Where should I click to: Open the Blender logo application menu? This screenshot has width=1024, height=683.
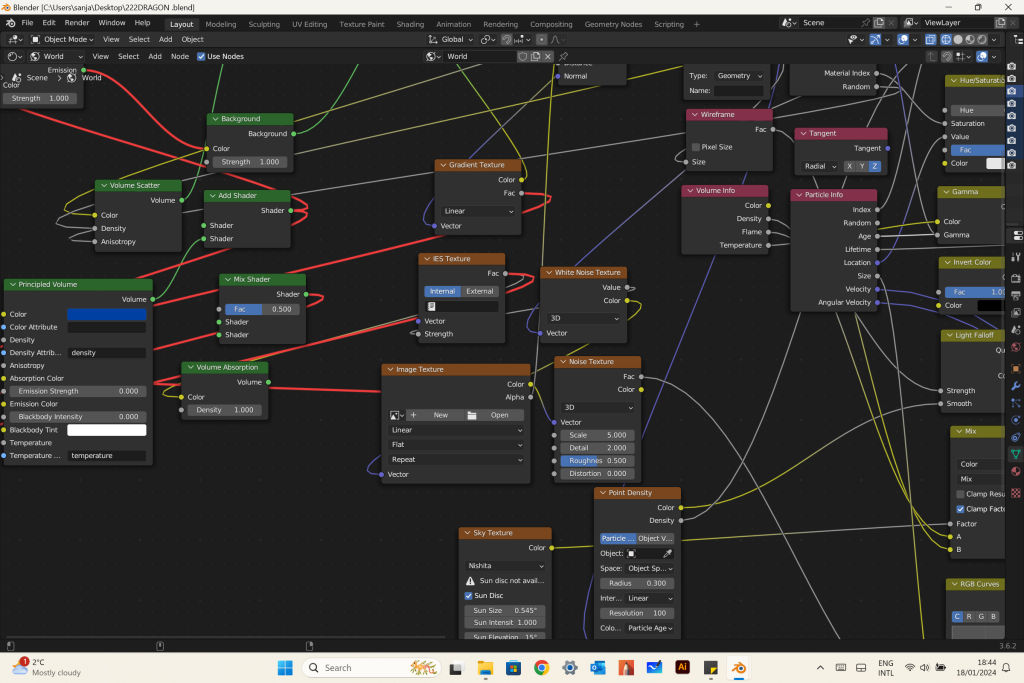(10, 23)
